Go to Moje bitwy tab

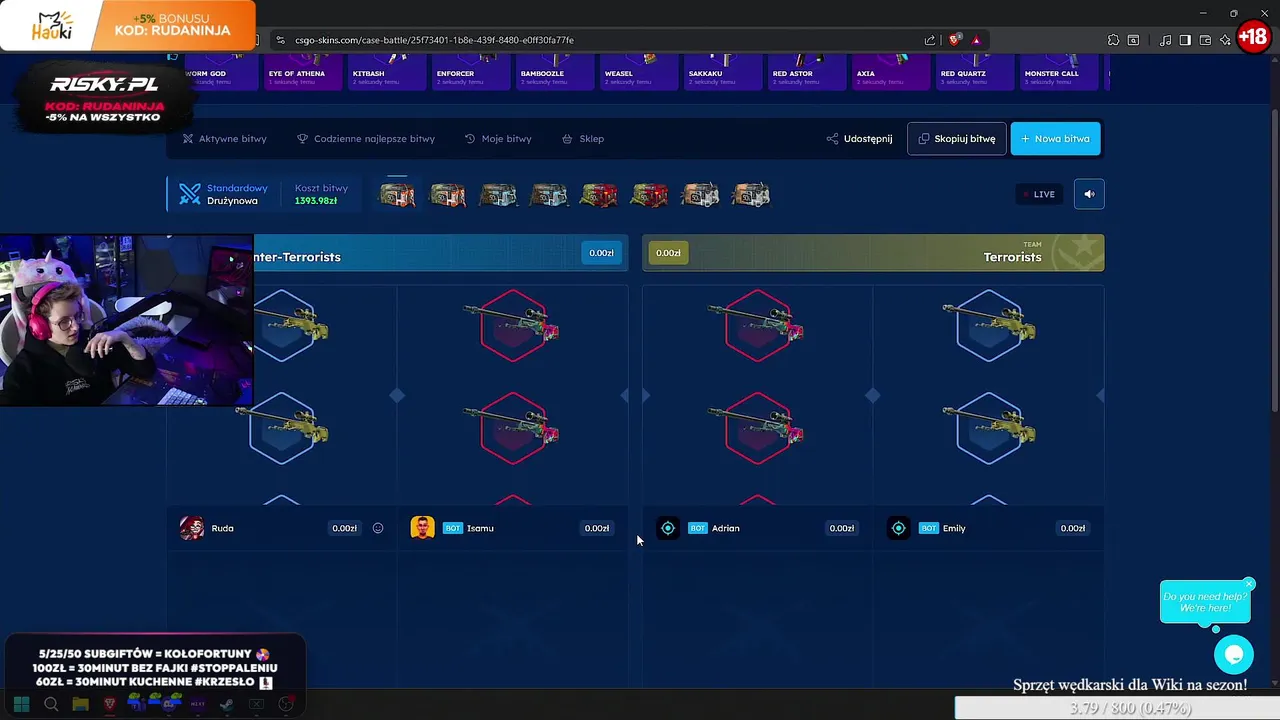[x=498, y=139]
